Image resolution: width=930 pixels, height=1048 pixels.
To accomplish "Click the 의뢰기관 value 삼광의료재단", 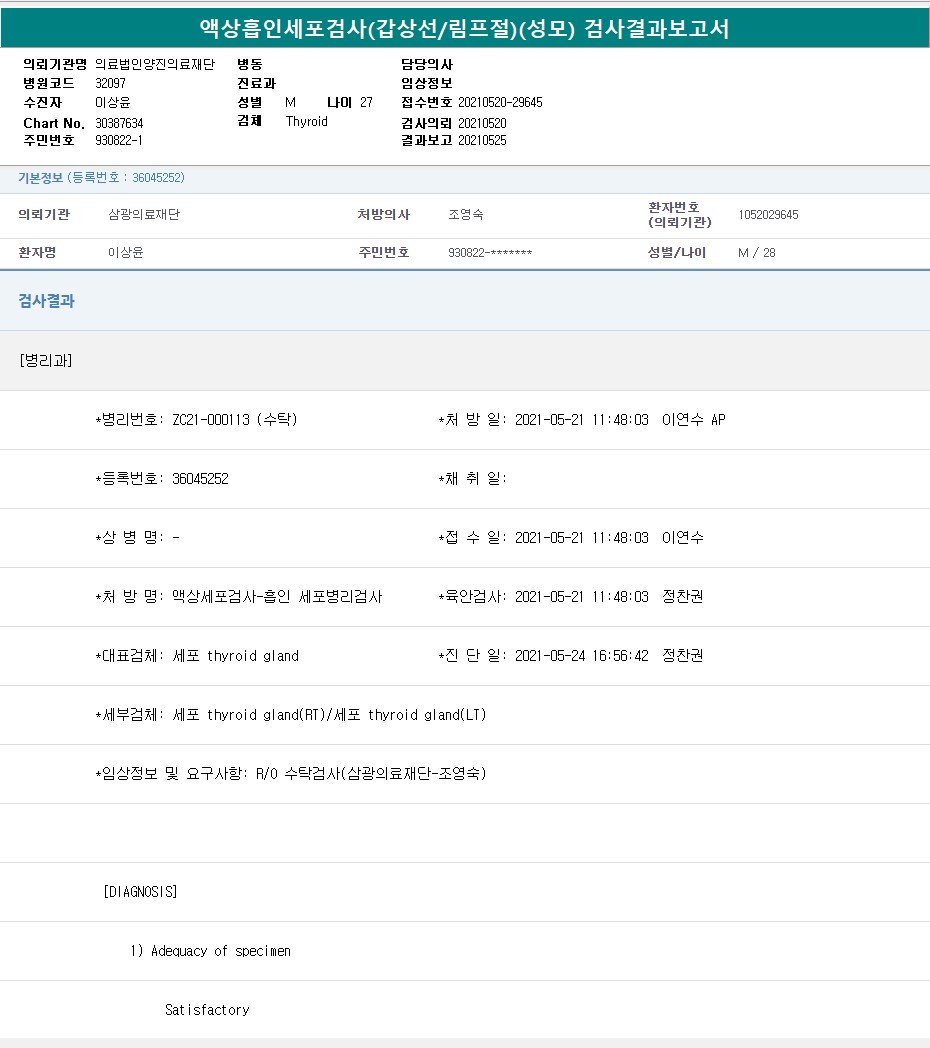I will coord(144,215).
